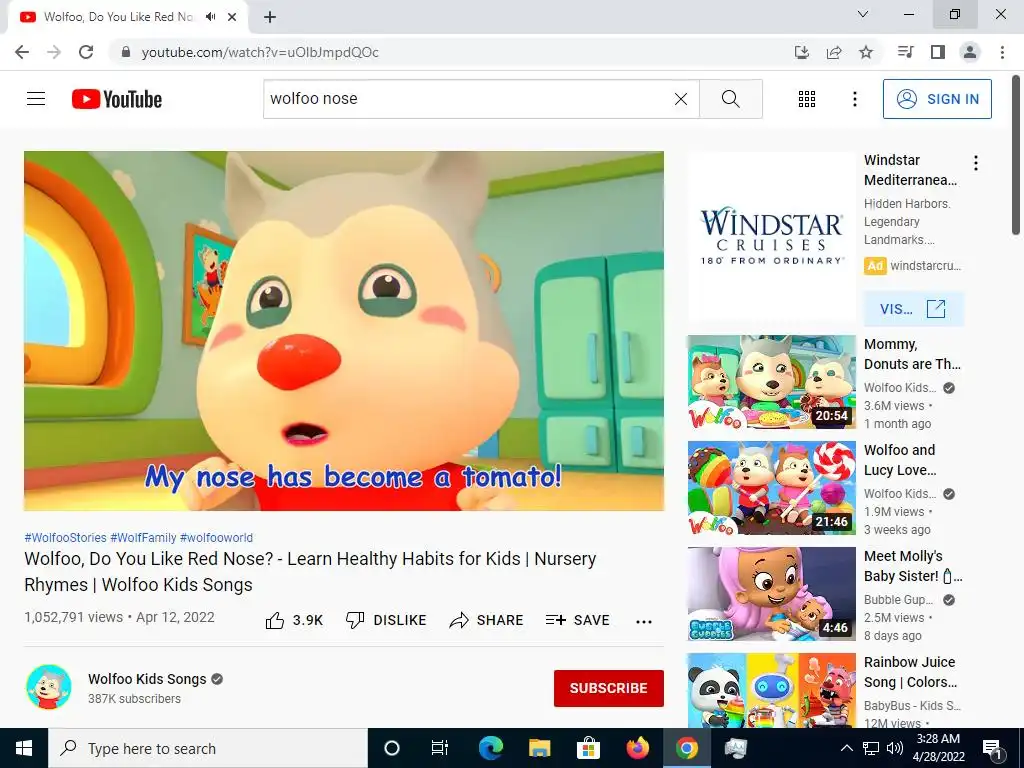Open Microsoft Store from taskbar
This screenshot has width=1024, height=768.
coord(588,748)
